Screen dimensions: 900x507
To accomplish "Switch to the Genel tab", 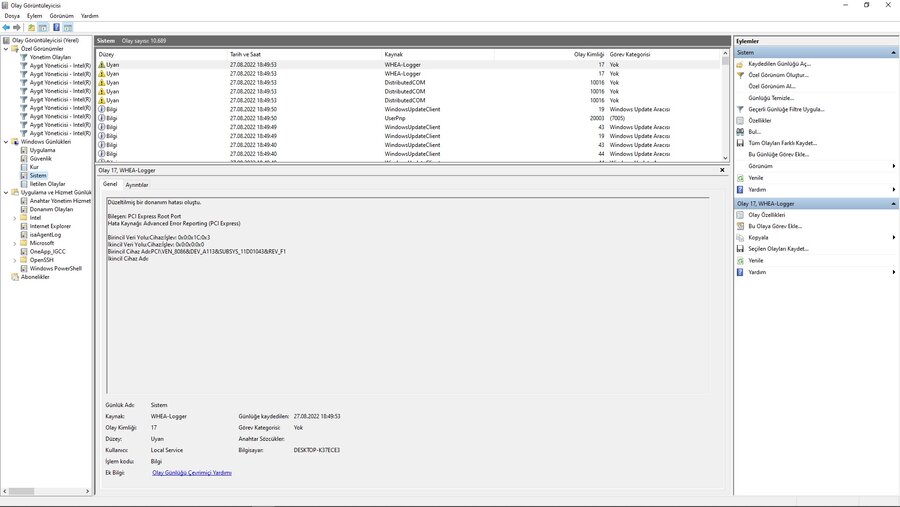I will coord(110,184).
